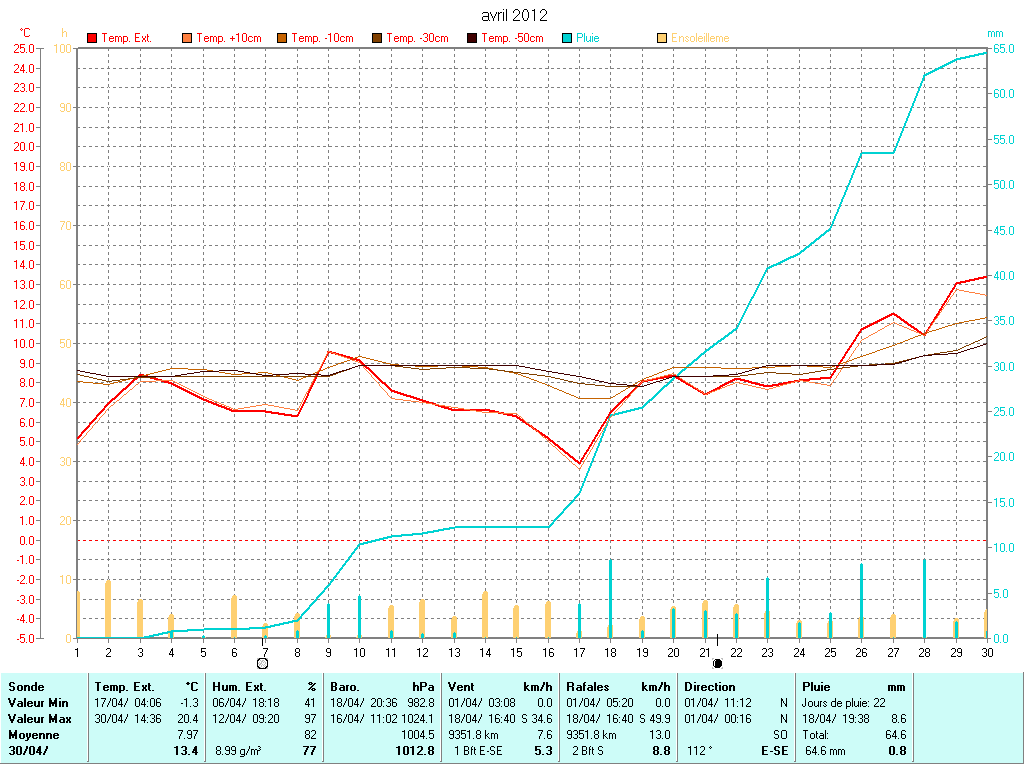Select the Vent km/h column header
Image resolution: width=1024 pixels, height=764 pixels.
tap(462, 687)
